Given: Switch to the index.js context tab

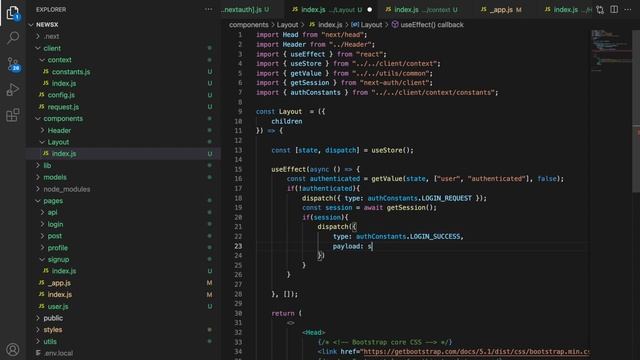Looking at the screenshot, I should coord(426,9).
